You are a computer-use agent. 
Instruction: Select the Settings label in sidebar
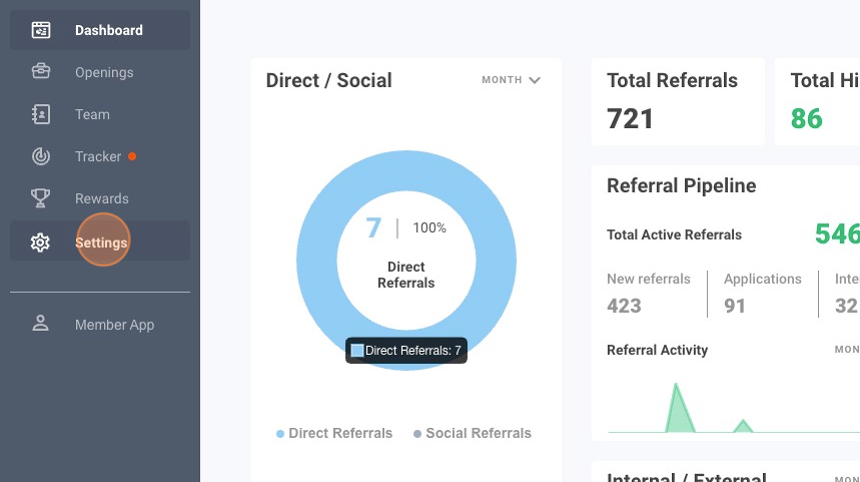click(x=102, y=242)
